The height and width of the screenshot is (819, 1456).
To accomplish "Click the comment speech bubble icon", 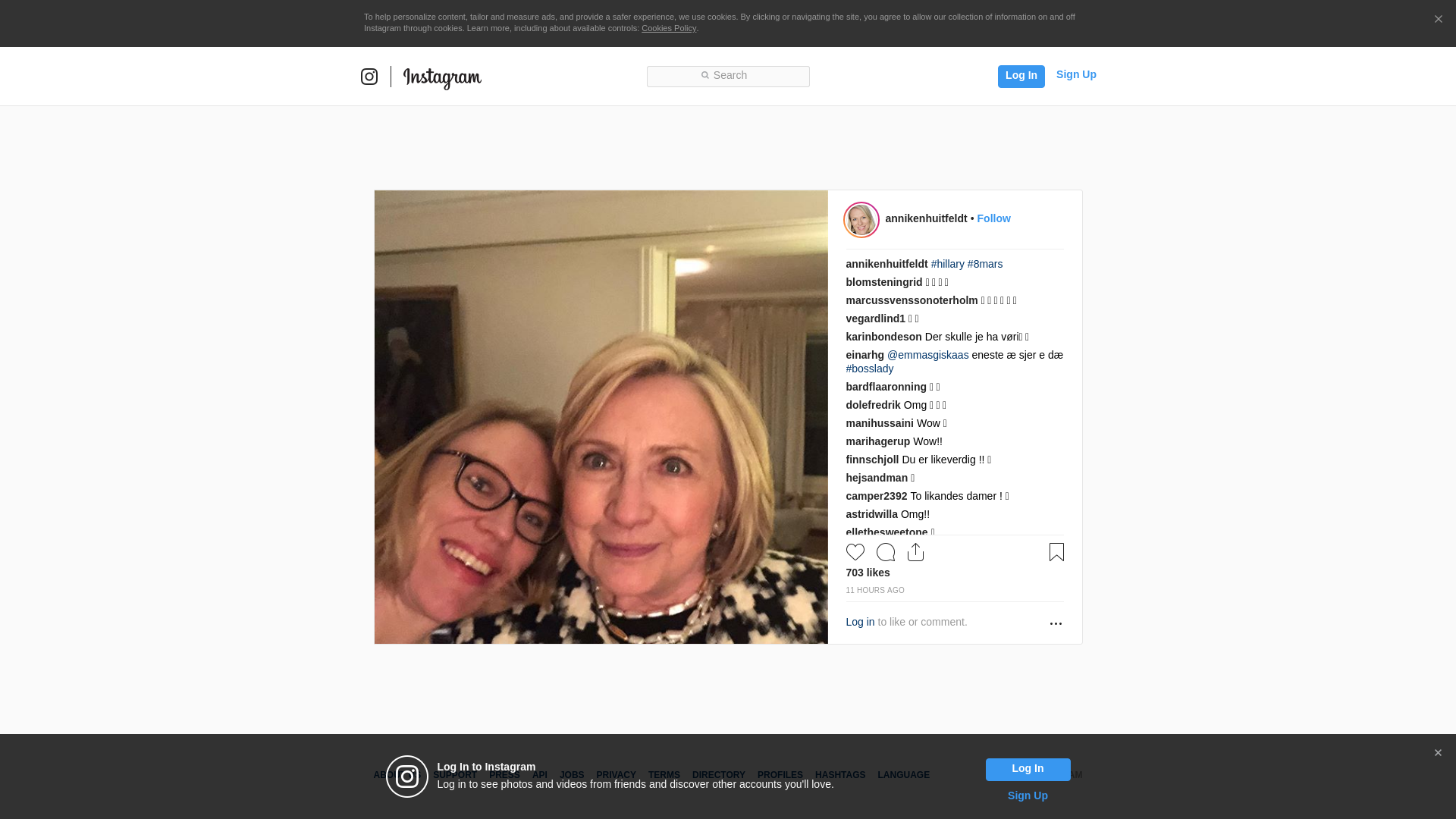I will 886,552.
